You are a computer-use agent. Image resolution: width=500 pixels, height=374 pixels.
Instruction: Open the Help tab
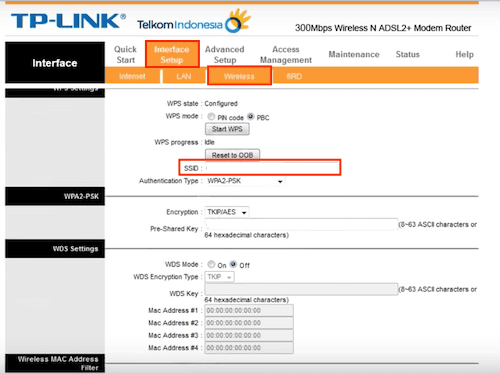[x=464, y=54]
